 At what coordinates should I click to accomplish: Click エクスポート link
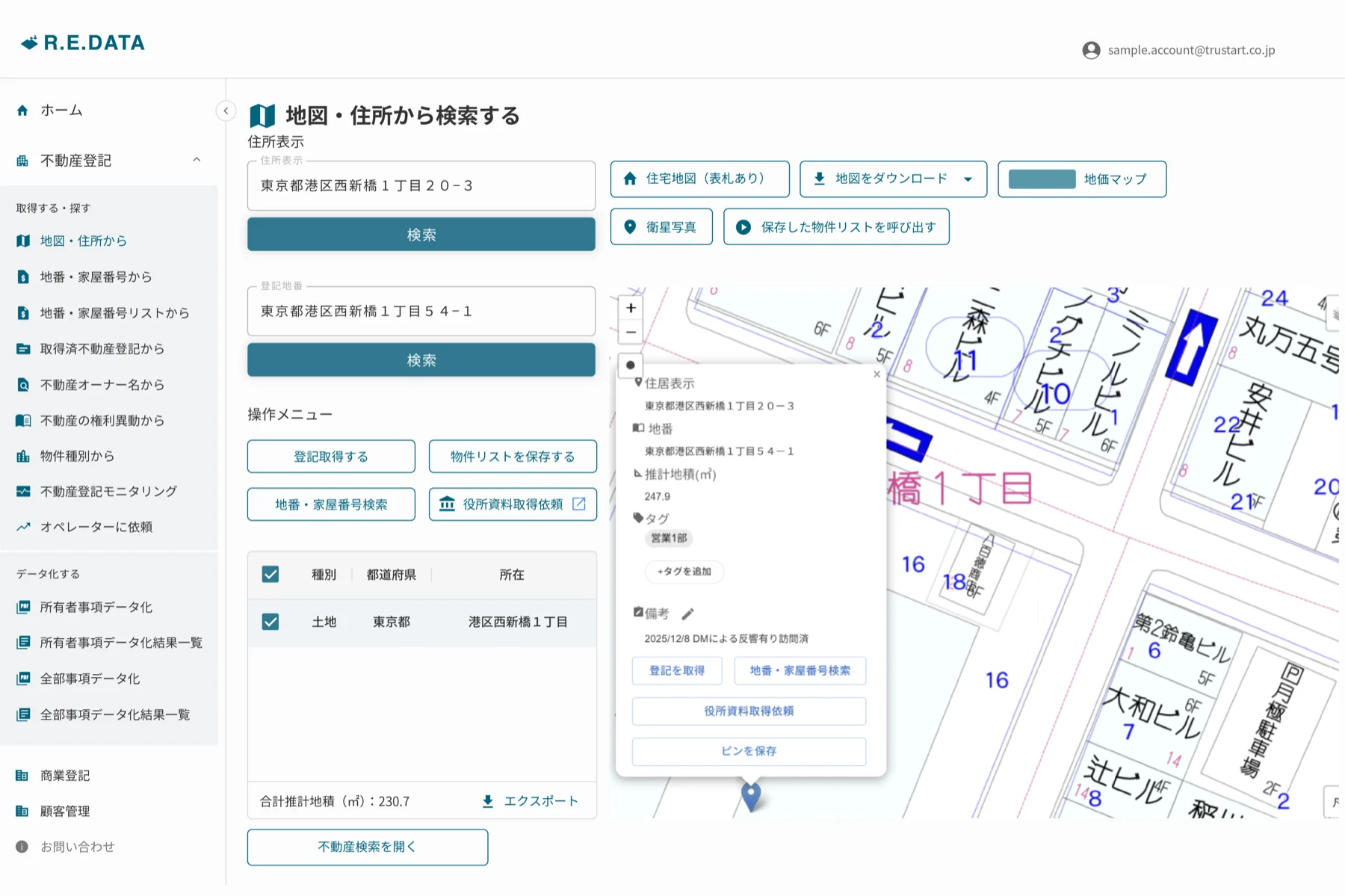[530, 801]
